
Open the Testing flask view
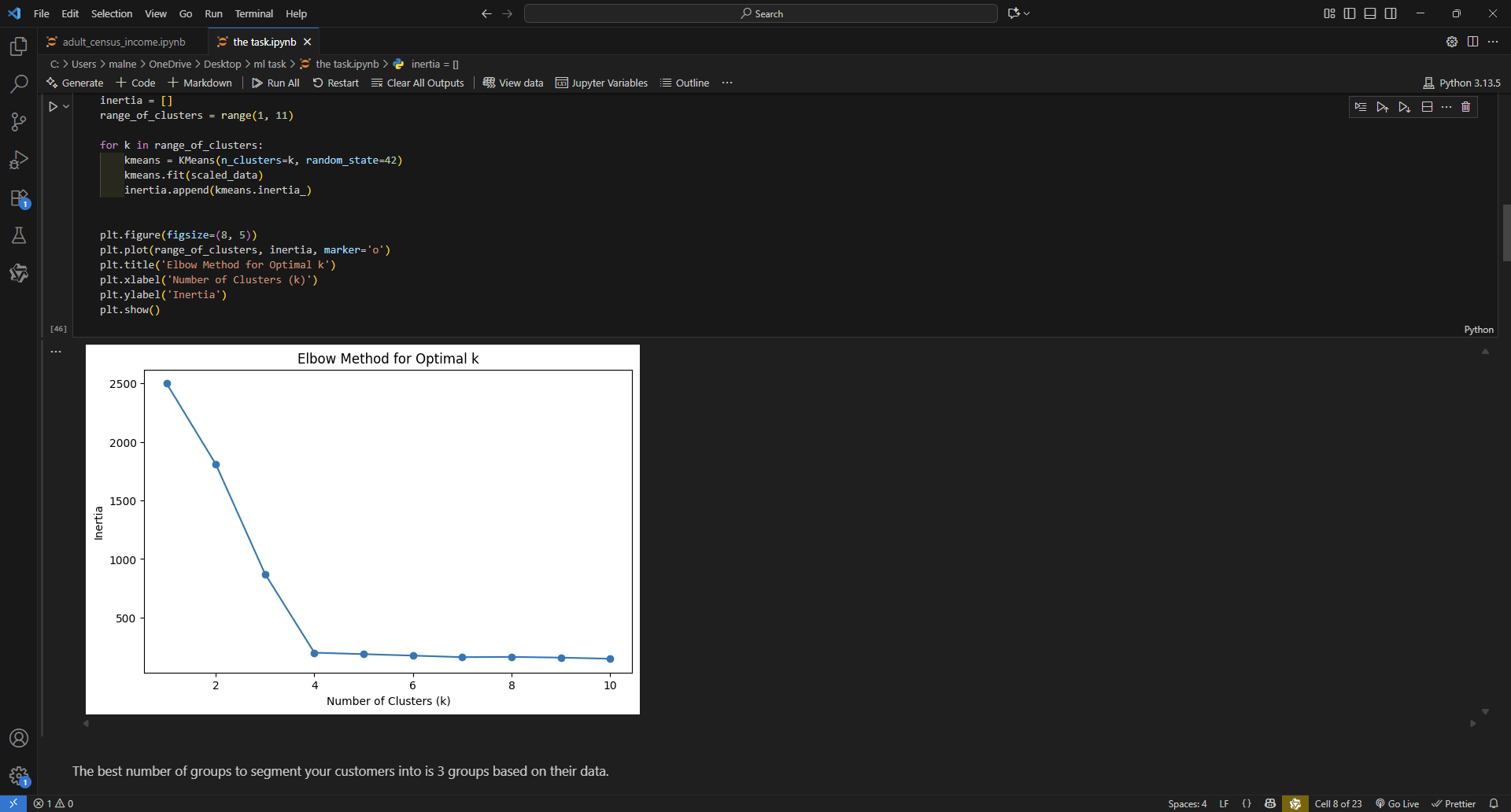19,235
